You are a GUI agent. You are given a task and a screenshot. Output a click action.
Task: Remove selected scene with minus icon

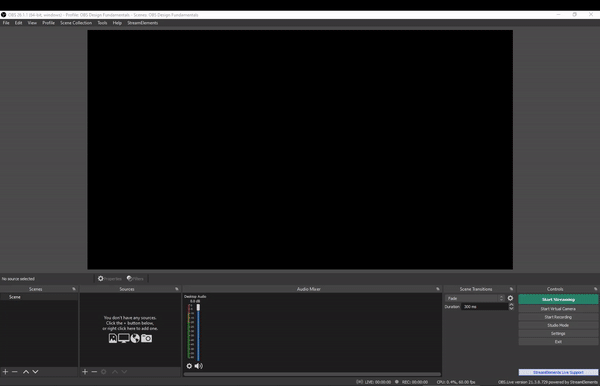pos(15,371)
